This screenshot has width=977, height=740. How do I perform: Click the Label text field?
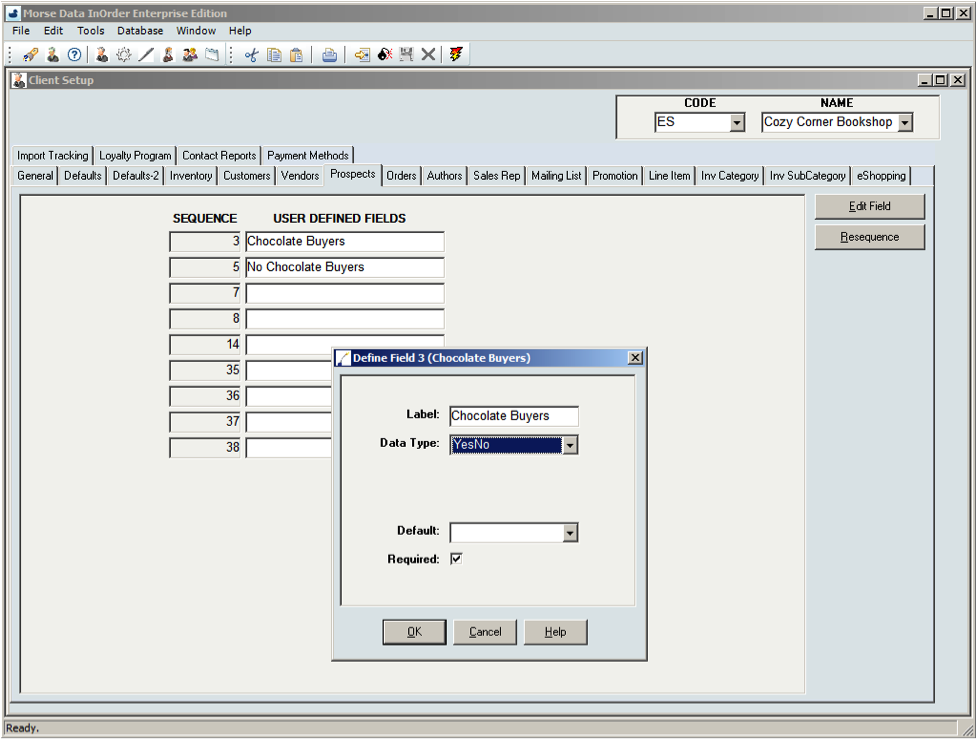tap(513, 416)
